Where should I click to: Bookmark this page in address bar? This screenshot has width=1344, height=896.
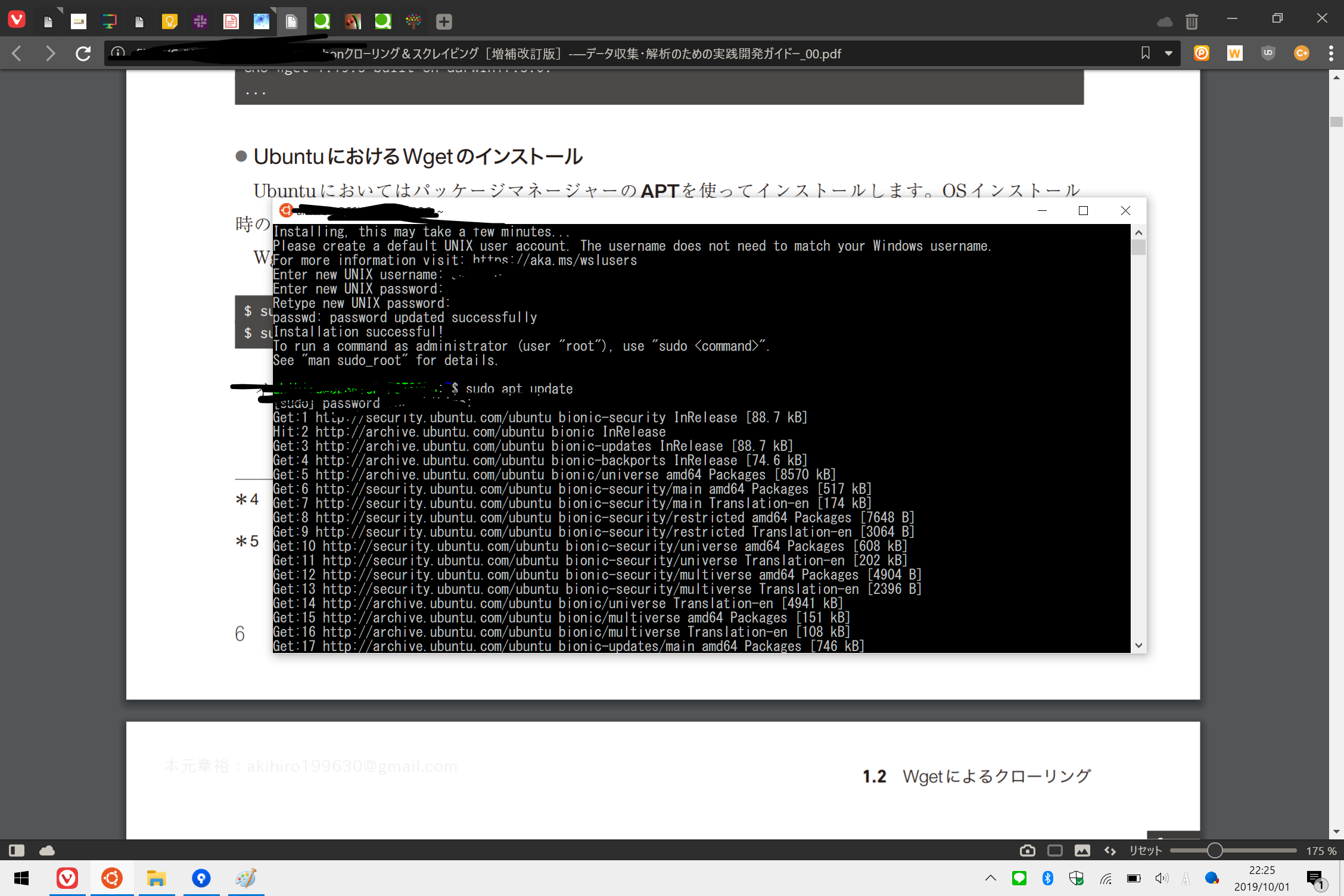click(1145, 53)
